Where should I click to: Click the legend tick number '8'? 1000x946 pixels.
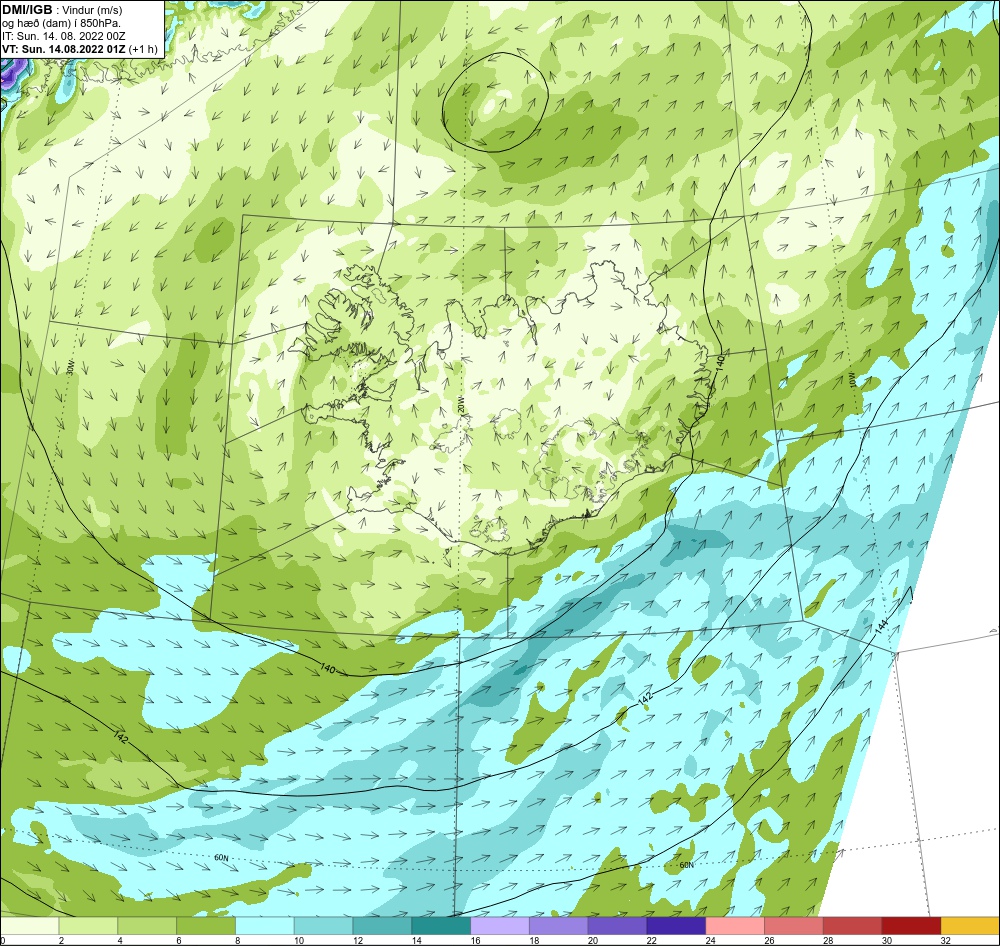(237, 940)
